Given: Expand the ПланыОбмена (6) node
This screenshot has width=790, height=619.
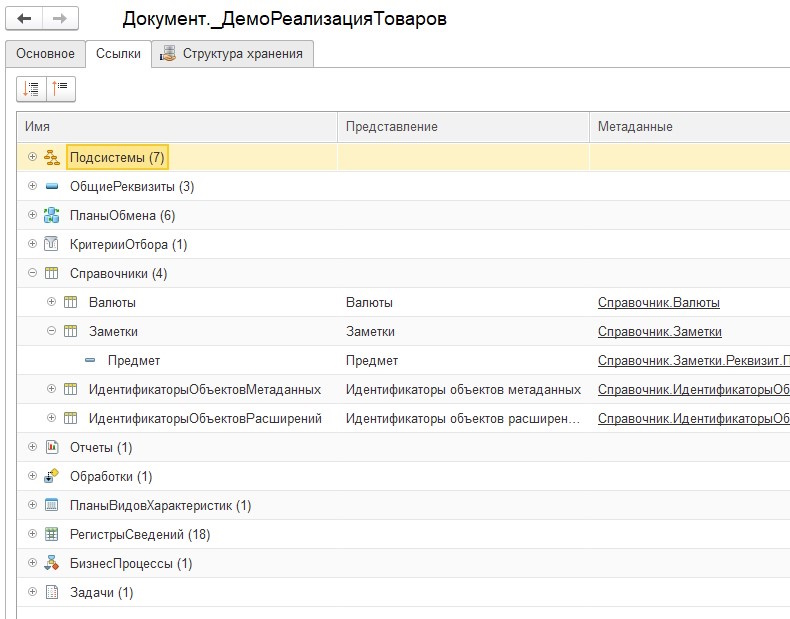Looking at the screenshot, I should coord(32,215).
